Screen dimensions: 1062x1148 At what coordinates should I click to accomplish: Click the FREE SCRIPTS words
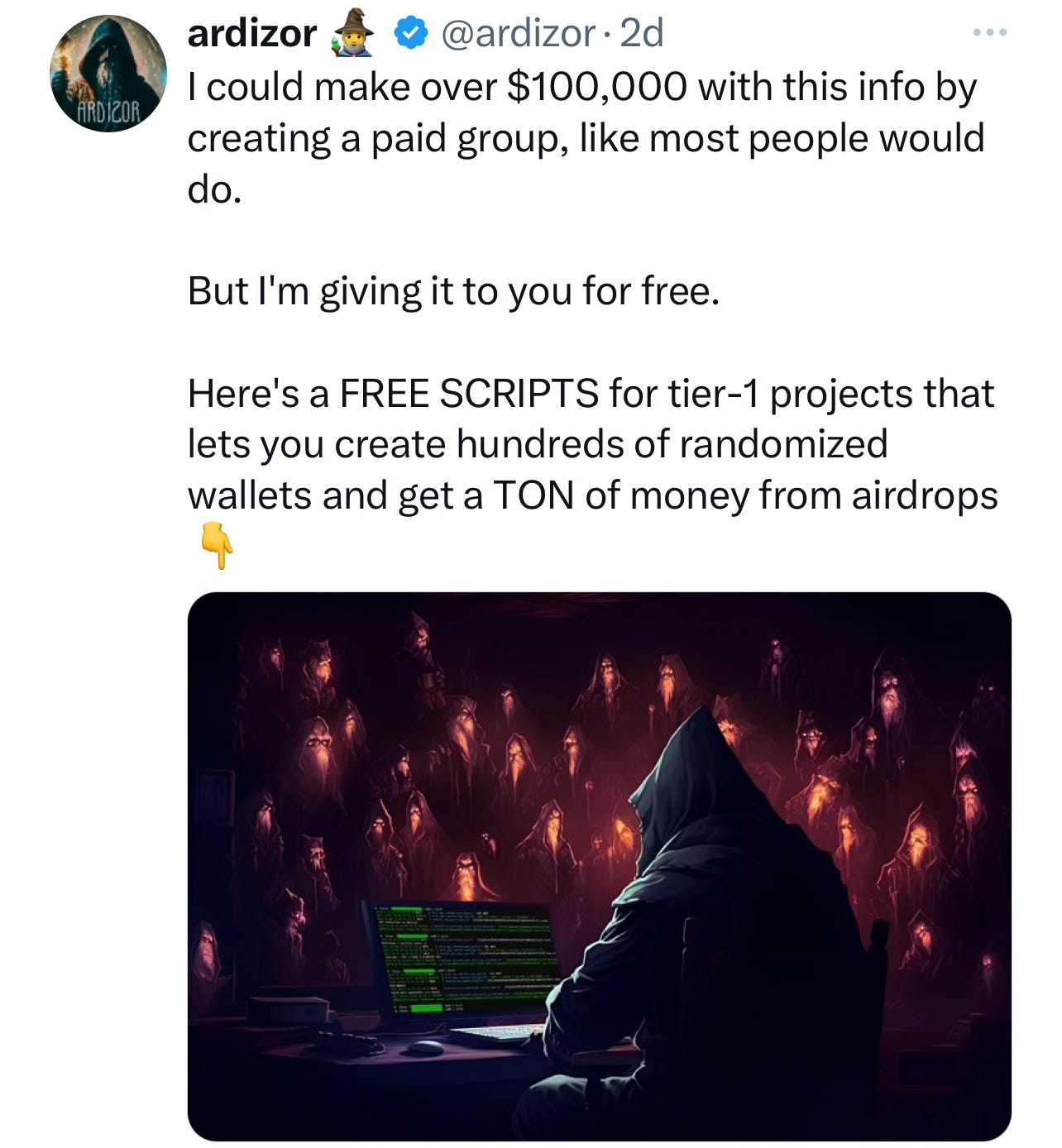[469, 393]
